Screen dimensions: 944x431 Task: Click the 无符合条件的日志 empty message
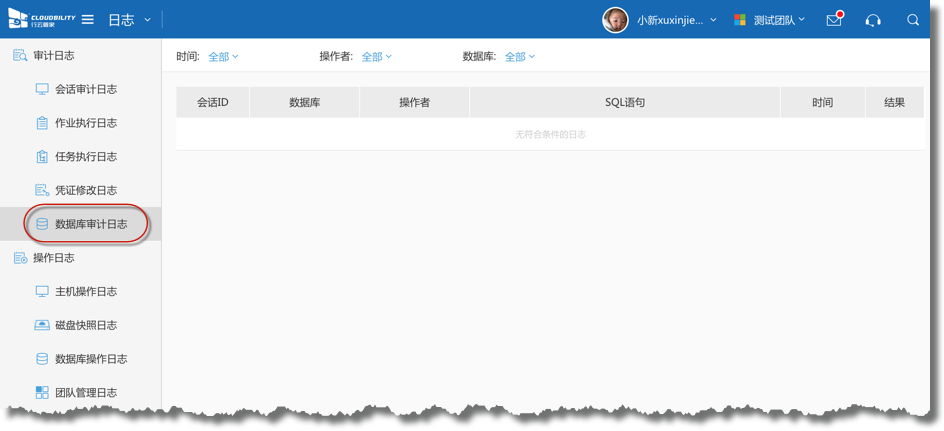(550, 134)
